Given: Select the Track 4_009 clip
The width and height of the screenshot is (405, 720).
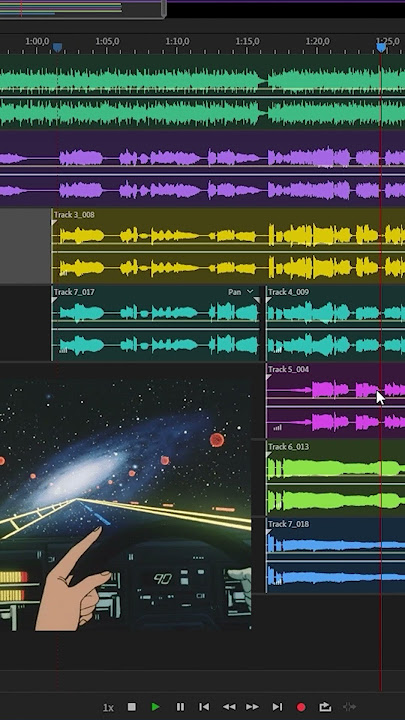Looking at the screenshot, I should (336, 323).
